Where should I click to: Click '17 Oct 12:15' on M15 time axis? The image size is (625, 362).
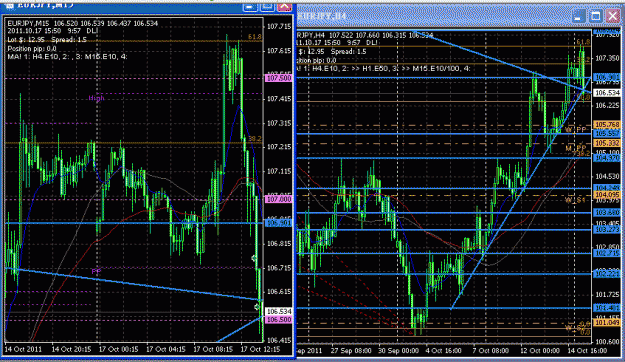click(x=260, y=349)
